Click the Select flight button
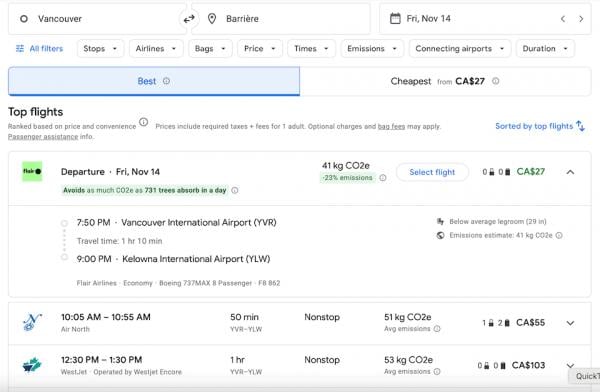Image resolution: width=600 pixels, height=392 pixels. pyautogui.click(x=432, y=172)
